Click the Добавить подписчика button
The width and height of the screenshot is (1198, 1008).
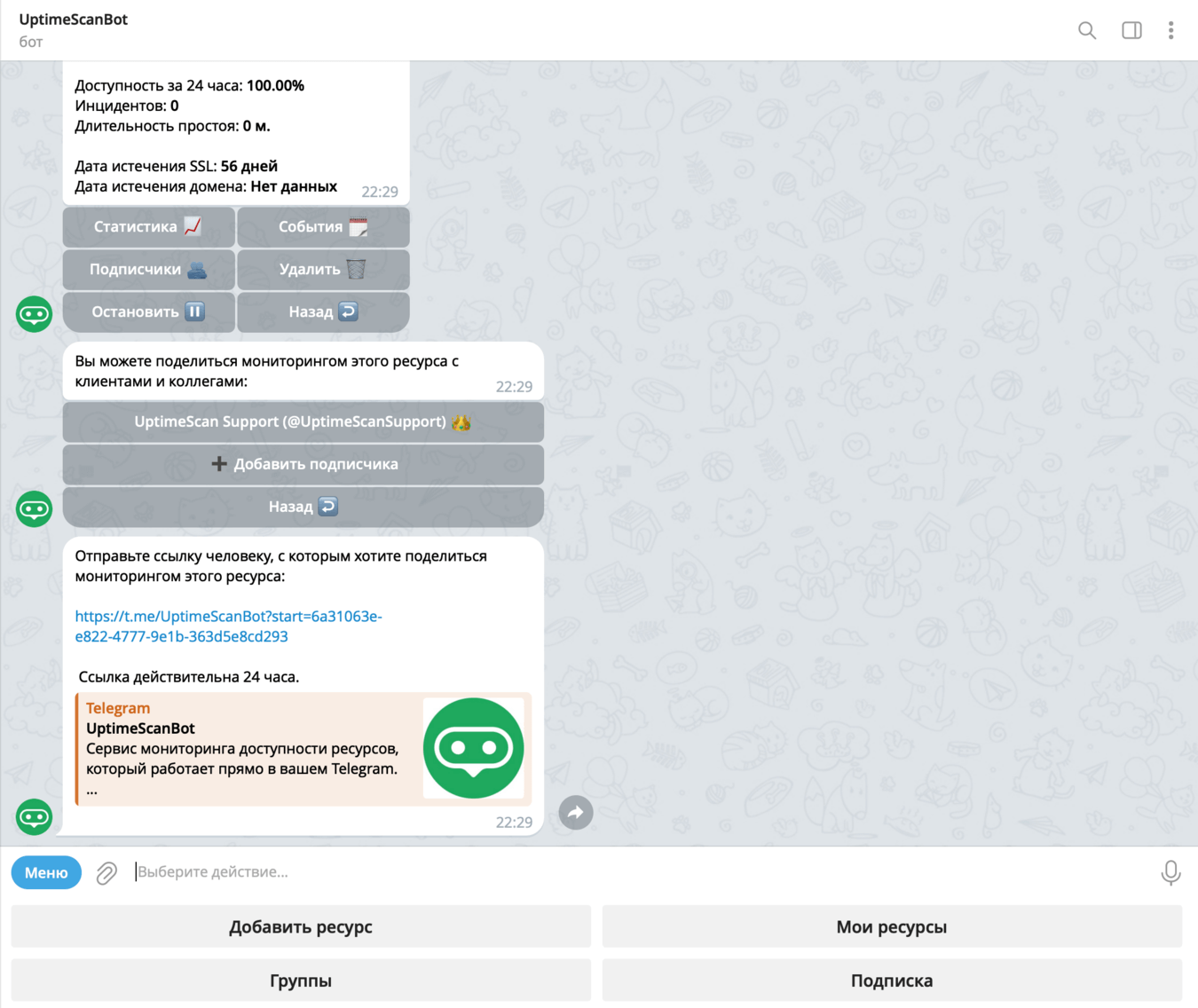(x=303, y=465)
